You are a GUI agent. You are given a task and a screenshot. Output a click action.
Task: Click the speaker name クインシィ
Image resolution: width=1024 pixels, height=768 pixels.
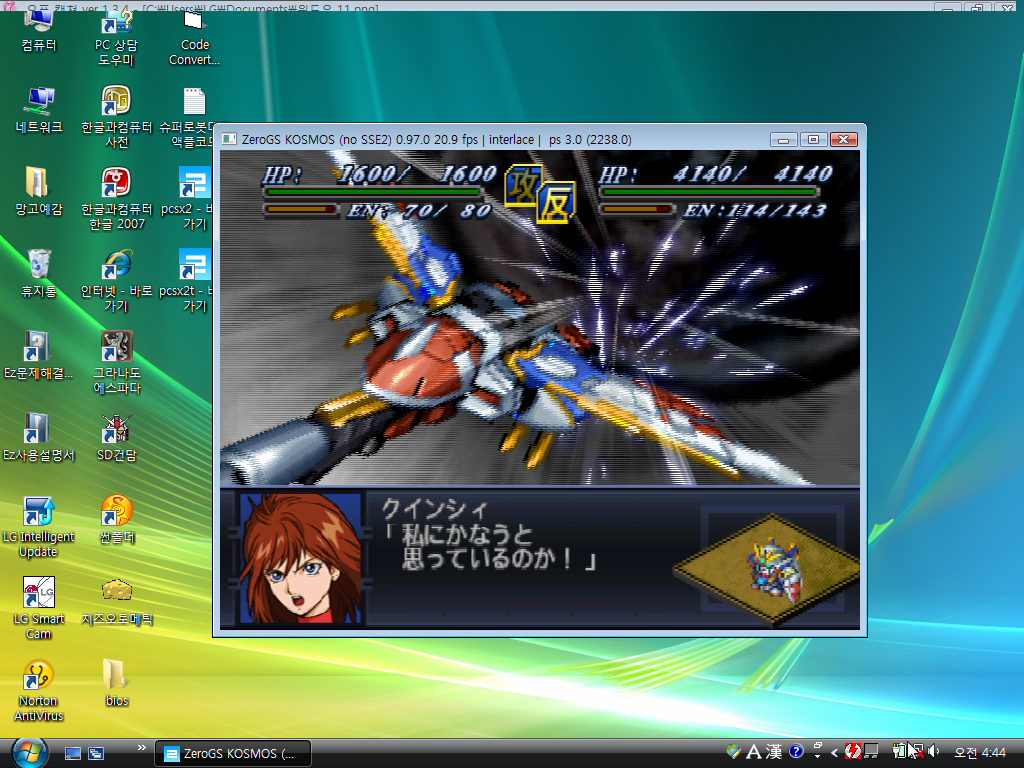pos(434,509)
